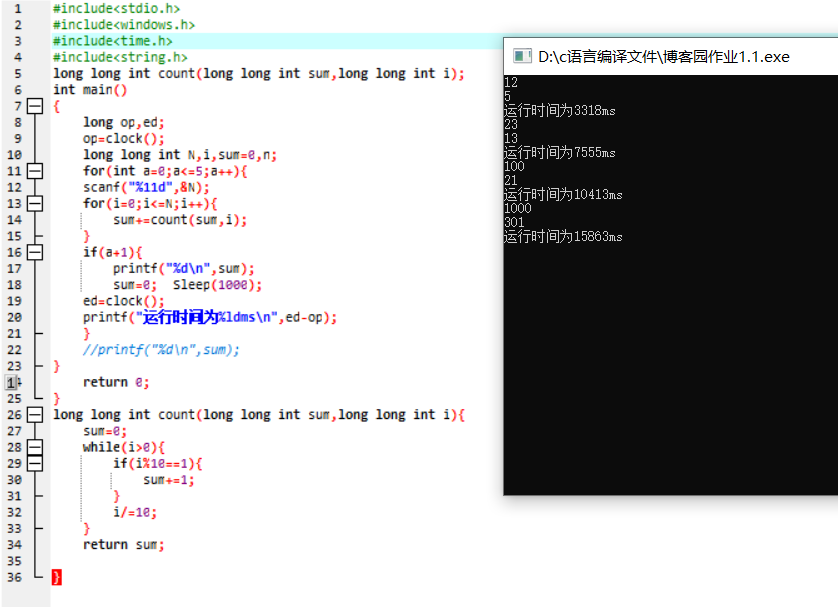Place cursor on #include<windows.h> line
Image resolution: width=838 pixels, height=607 pixels.
[x=124, y=25]
